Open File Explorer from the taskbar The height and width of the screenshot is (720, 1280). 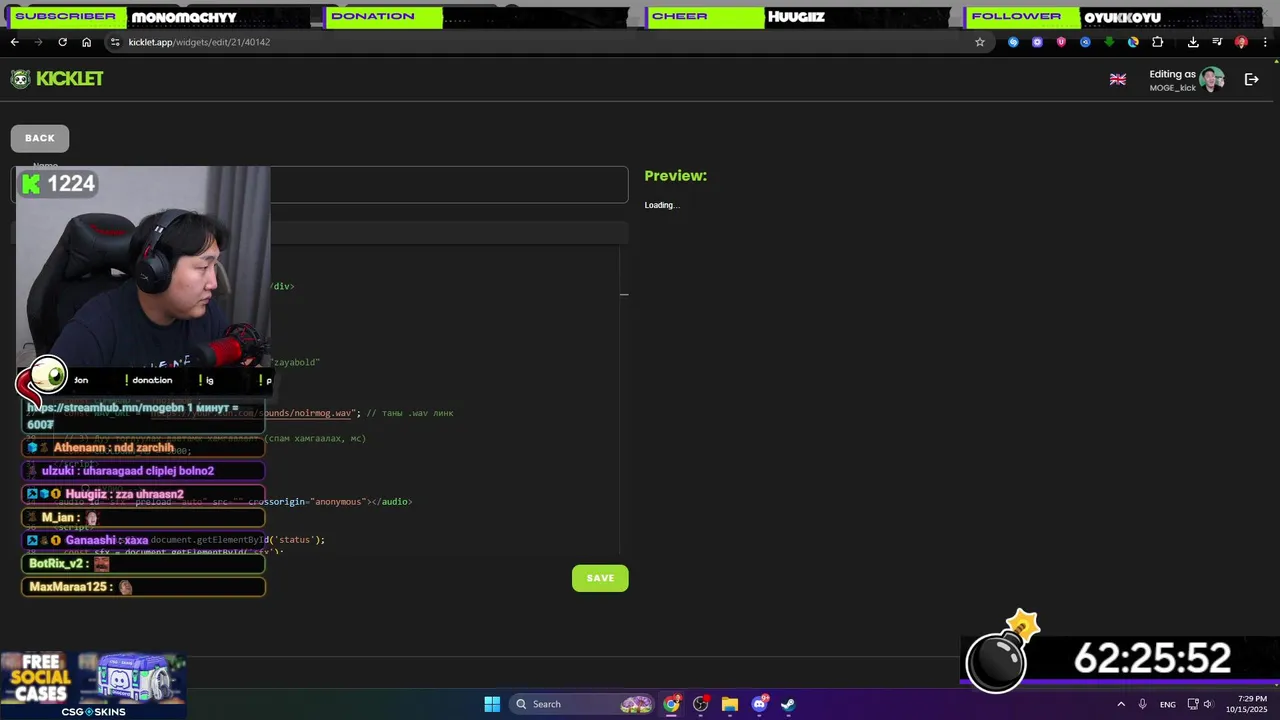coord(730,704)
